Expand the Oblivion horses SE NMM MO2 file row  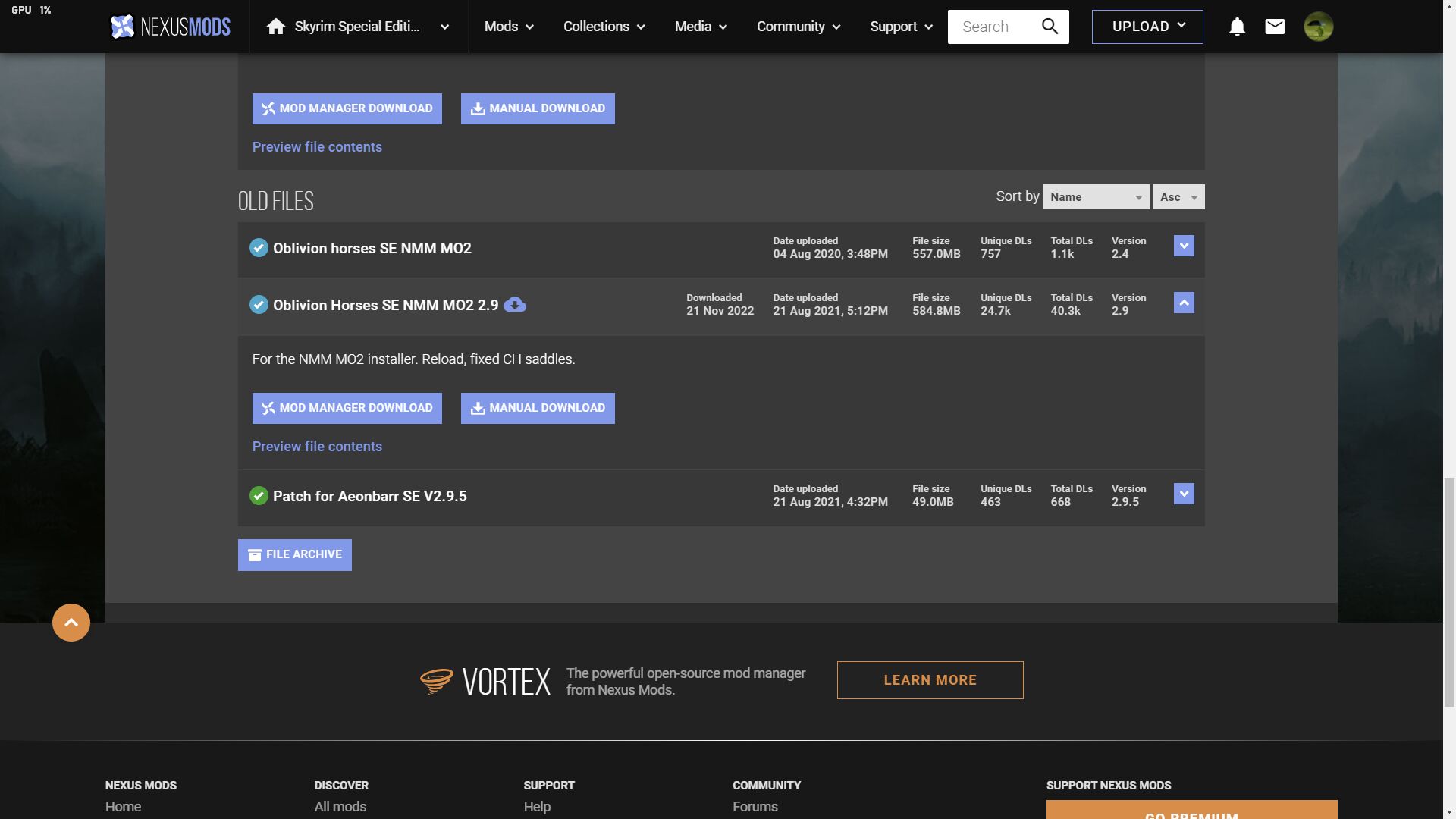(x=1184, y=246)
